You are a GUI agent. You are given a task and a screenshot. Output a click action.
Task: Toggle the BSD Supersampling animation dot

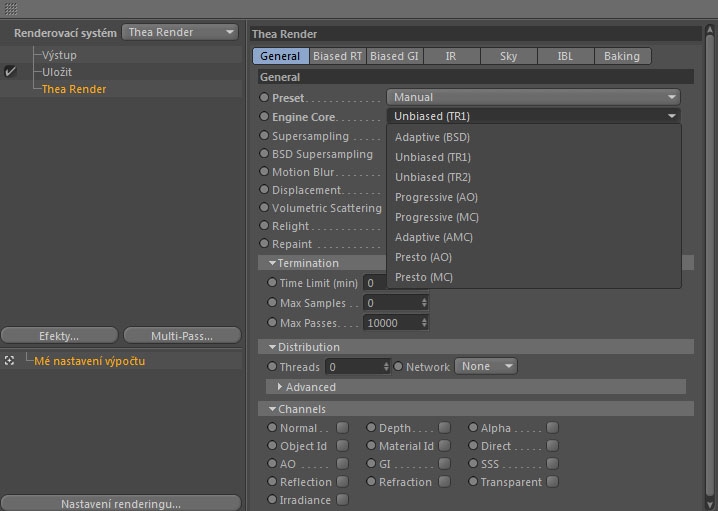coord(264,153)
